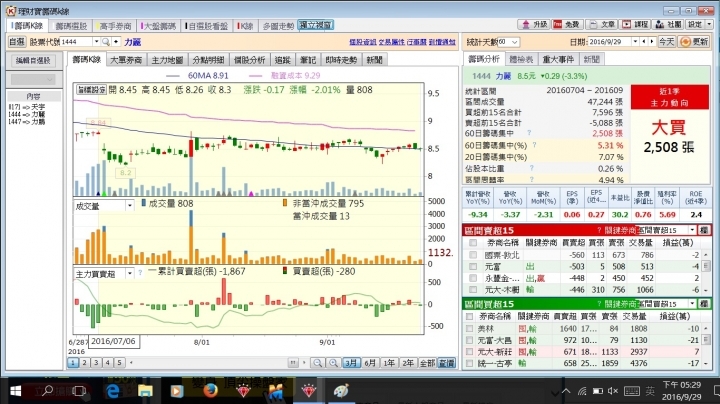Click the active red diamond app on taskbar
Screen dimensions: 720x404
point(308,391)
